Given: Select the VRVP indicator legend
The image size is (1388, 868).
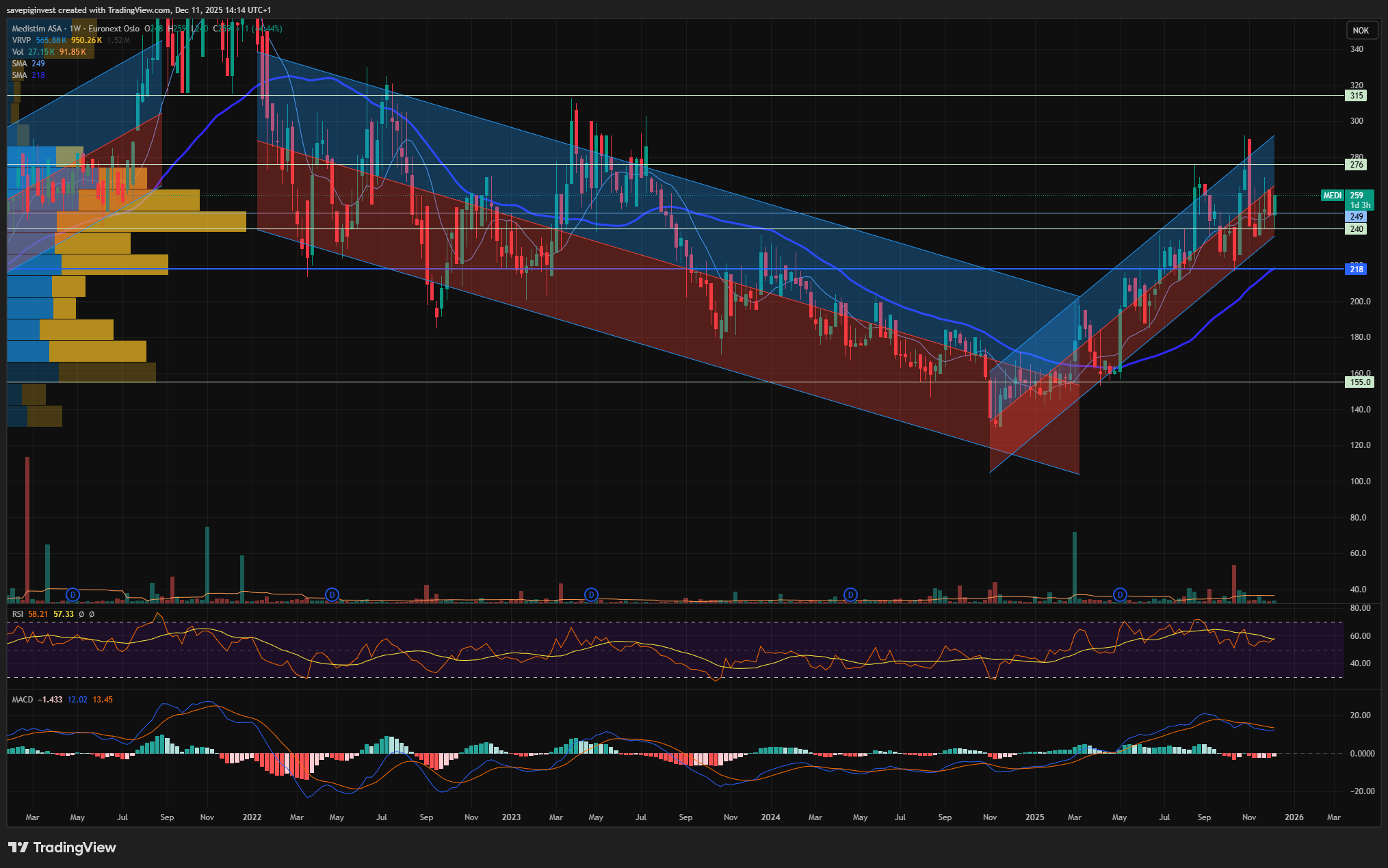Looking at the screenshot, I should click(21, 40).
